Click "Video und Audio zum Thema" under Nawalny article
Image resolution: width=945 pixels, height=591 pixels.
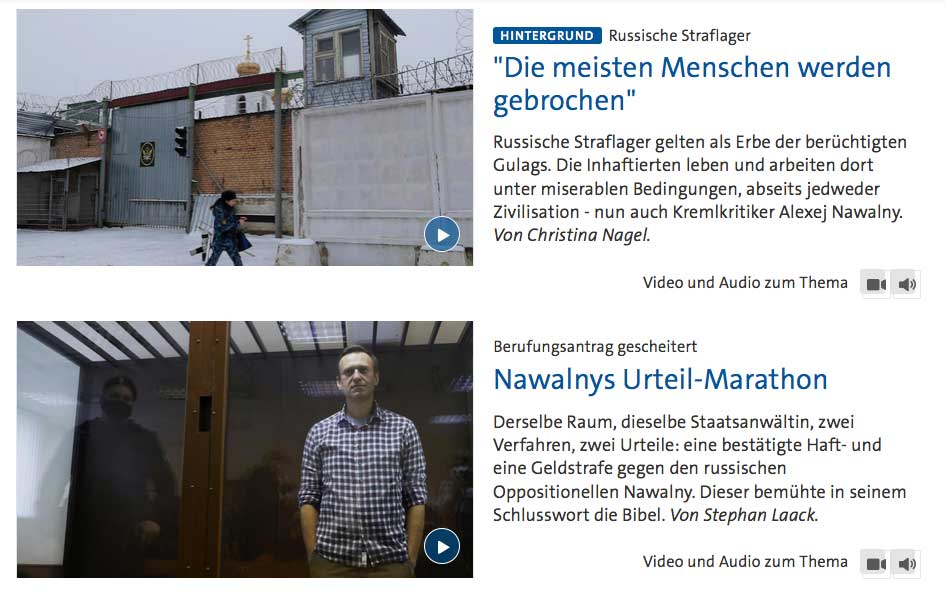click(745, 561)
